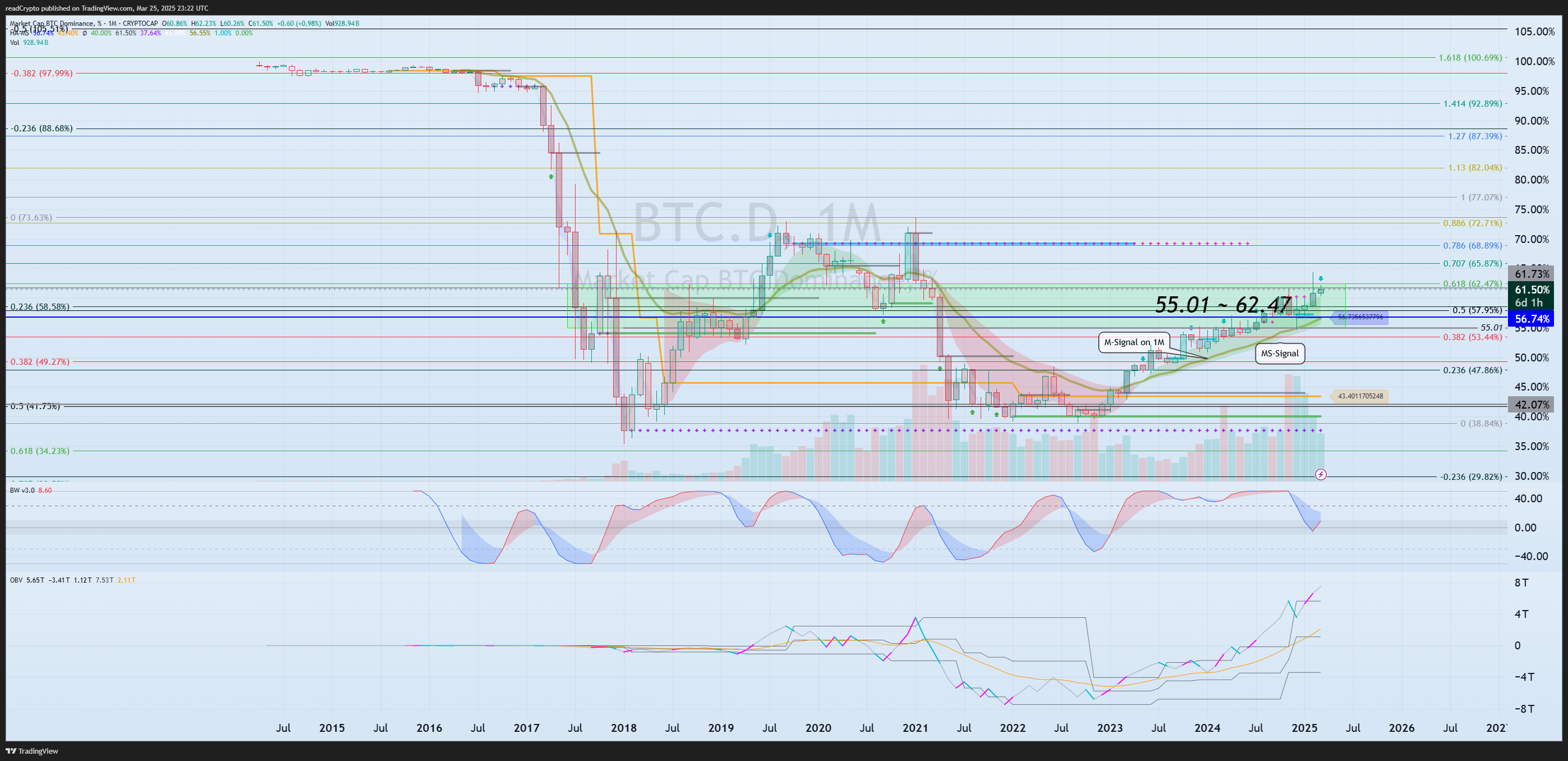
Task: Click the 1.27 (87.39%) Fibonacci label
Action: tap(1475, 136)
